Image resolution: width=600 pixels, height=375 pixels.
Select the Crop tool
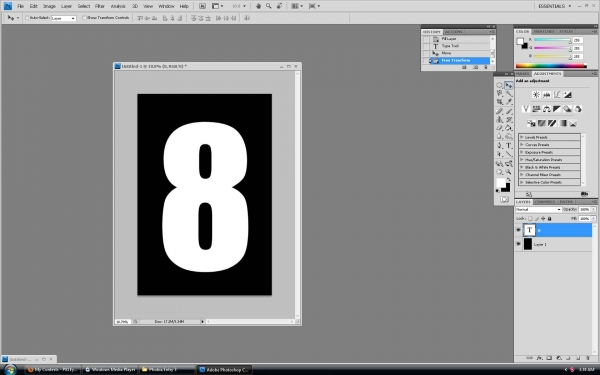(x=499, y=102)
